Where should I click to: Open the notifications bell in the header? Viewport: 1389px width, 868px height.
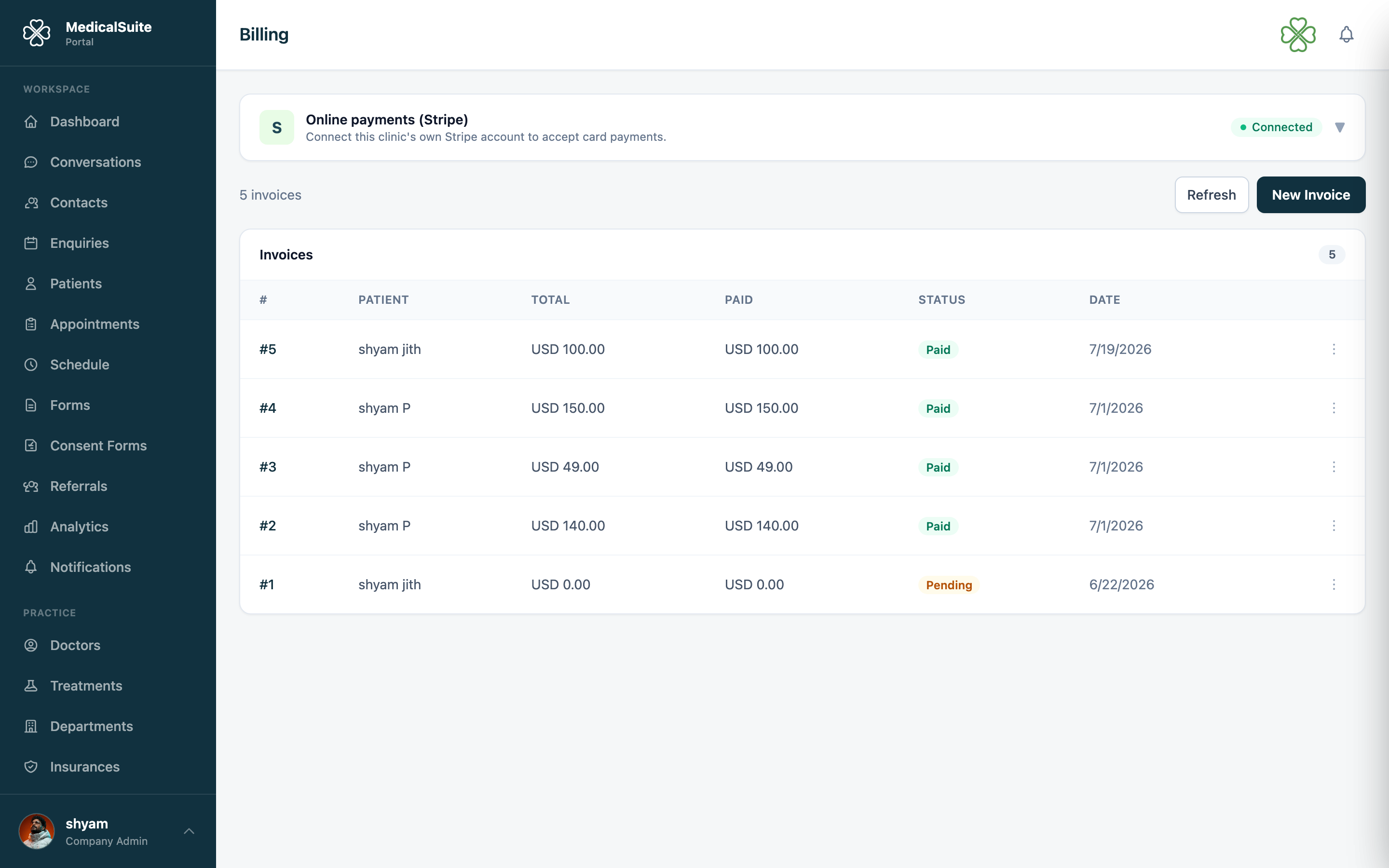(x=1346, y=34)
